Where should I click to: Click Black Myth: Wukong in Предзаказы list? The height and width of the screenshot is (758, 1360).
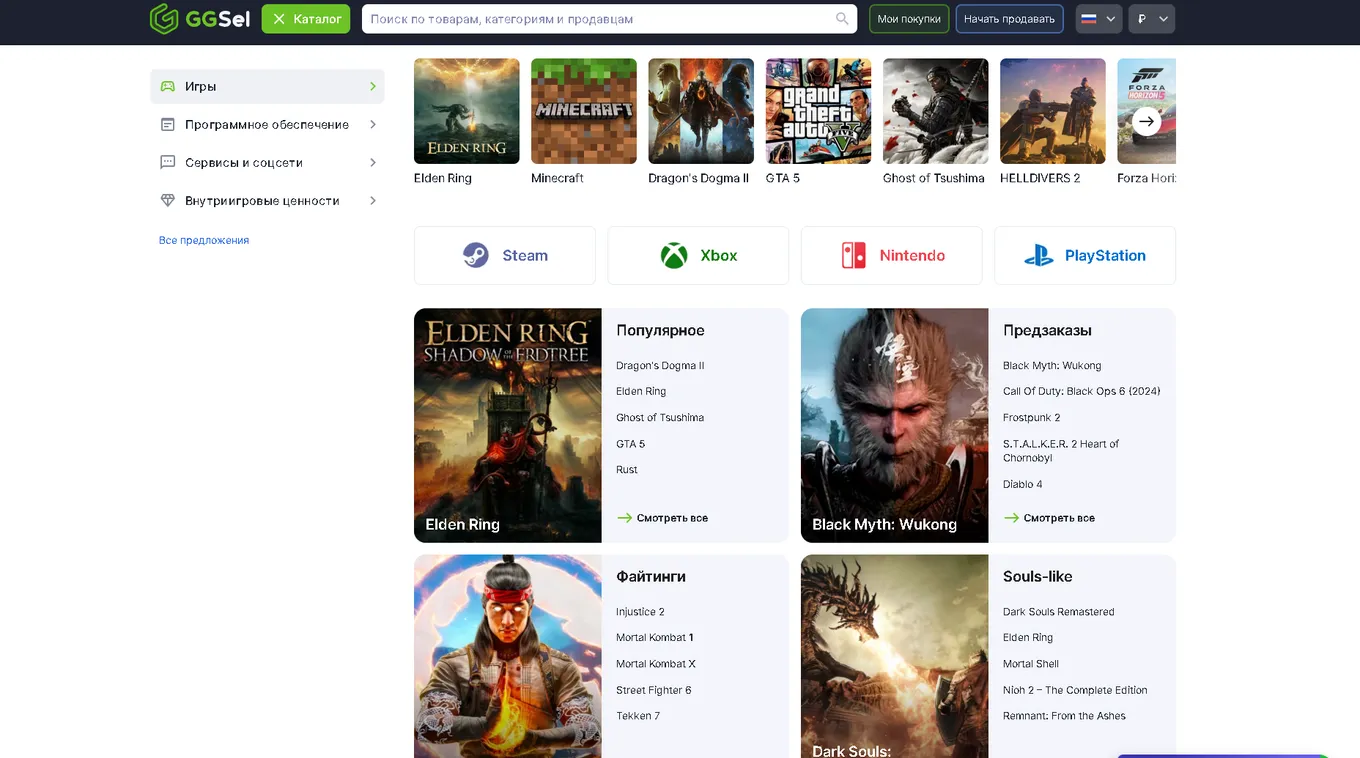pos(1052,366)
